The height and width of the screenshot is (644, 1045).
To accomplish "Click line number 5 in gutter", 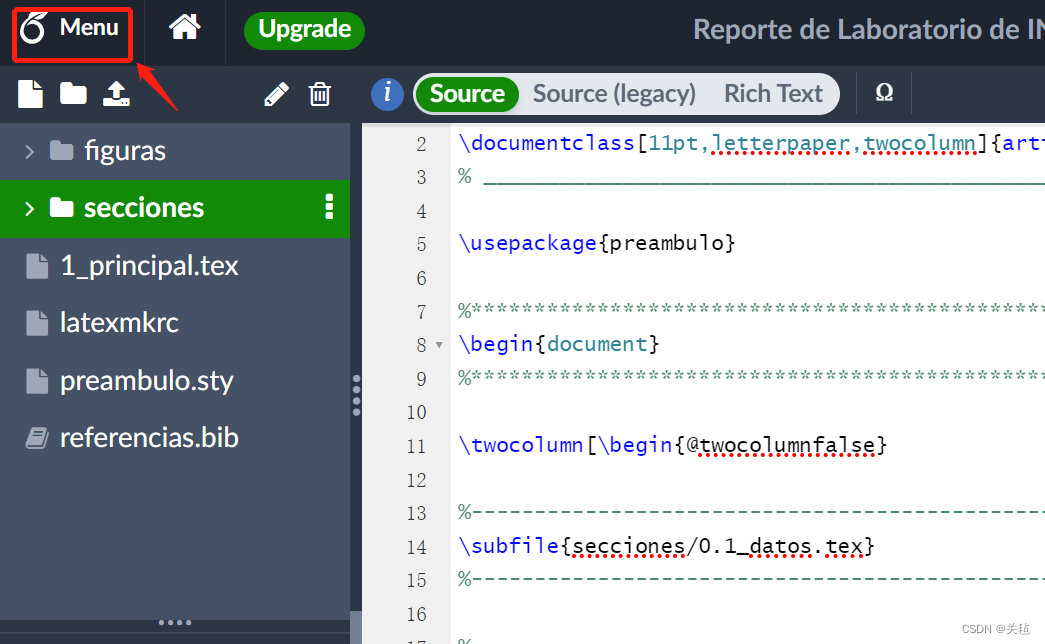I will pyautogui.click(x=421, y=244).
